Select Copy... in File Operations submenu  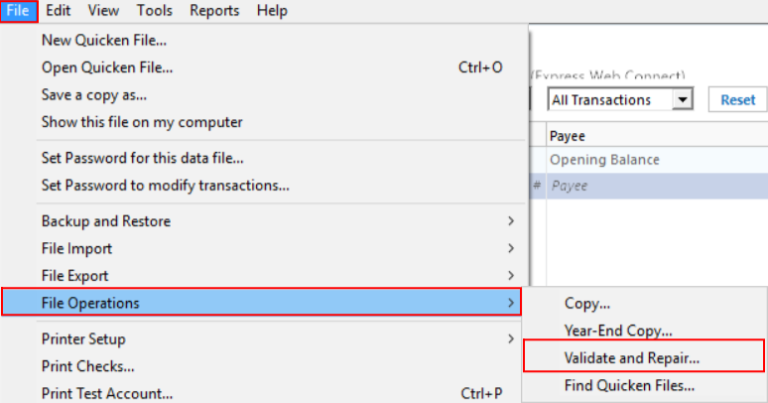[645, 304]
